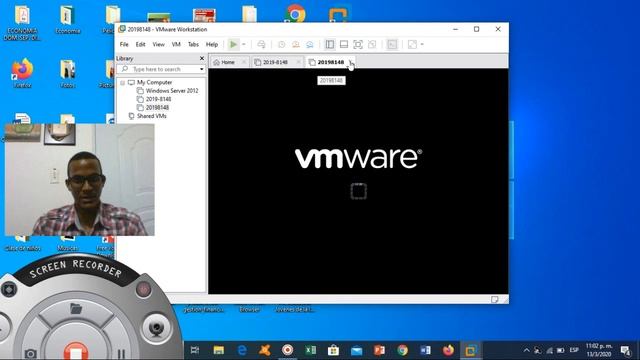The width and height of the screenshot is (640, 360).
Task: Open the Firefox desktop shortcut
Action: [x=22, y=73]
